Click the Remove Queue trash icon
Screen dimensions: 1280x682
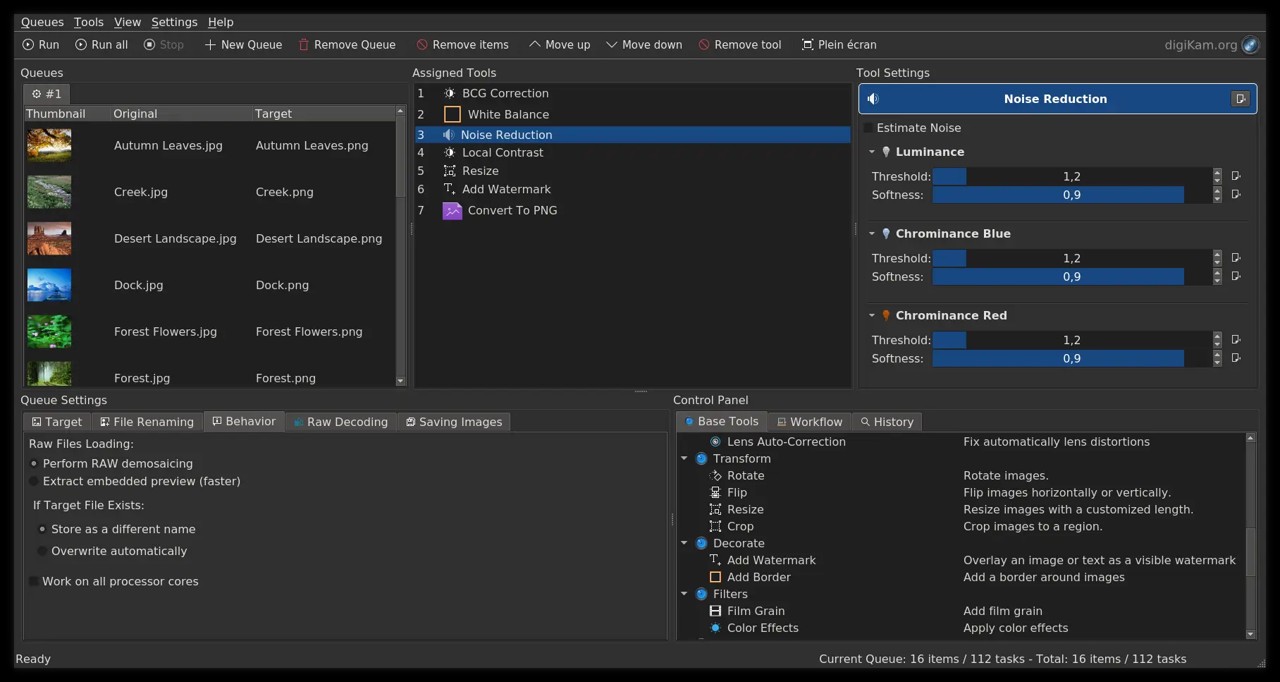click(304, 45)
